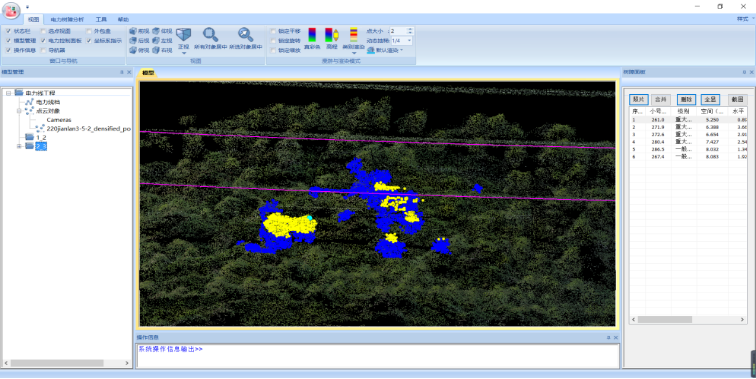The height and width of the screenshot is (379, 756).
Task: Collapse the root power line project node
Action: (8, 93)
